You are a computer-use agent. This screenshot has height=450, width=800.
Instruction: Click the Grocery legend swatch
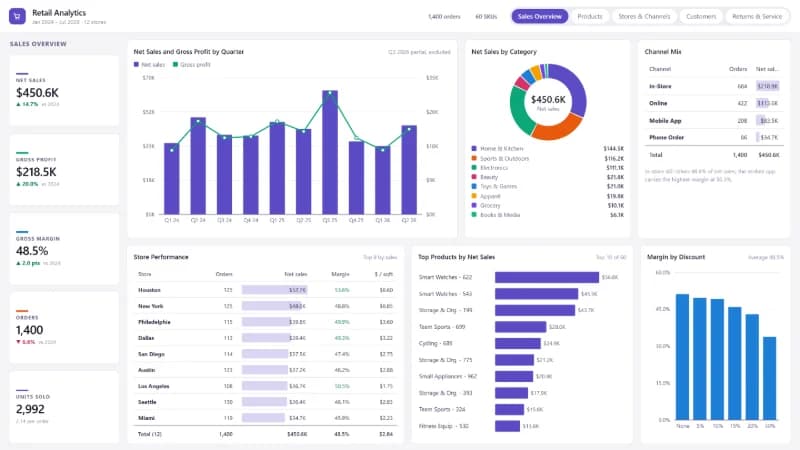[x=474, y=205]
